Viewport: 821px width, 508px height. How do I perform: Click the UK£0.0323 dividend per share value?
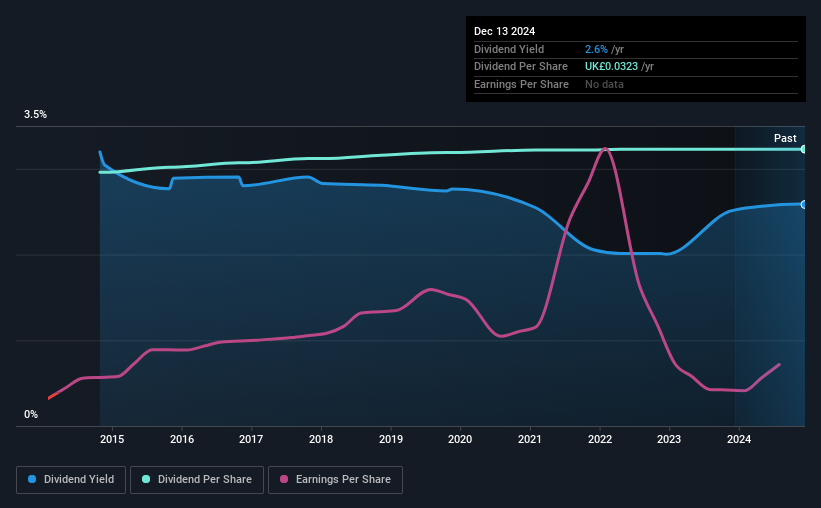611,67
